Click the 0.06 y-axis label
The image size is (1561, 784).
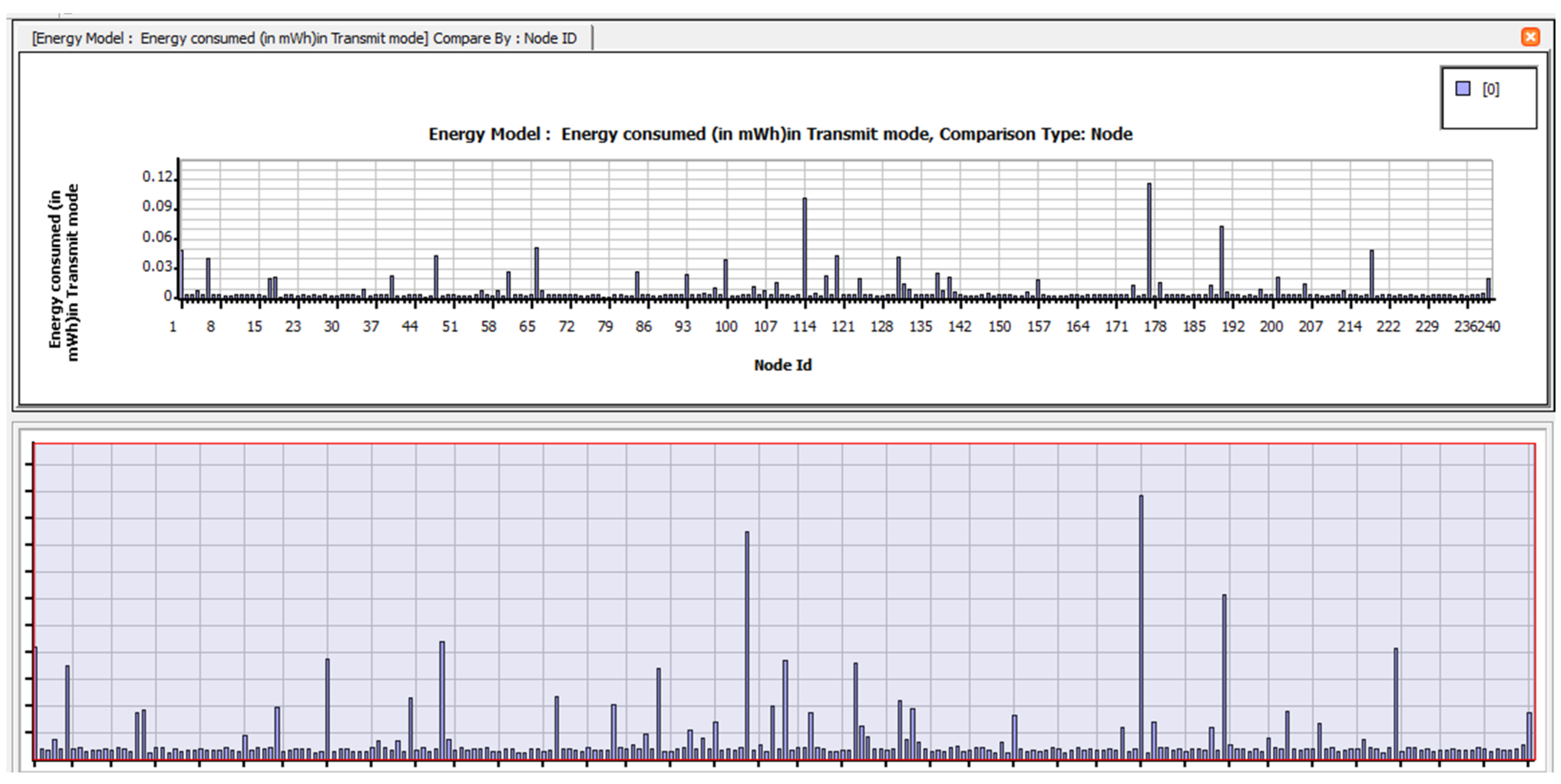157,237
